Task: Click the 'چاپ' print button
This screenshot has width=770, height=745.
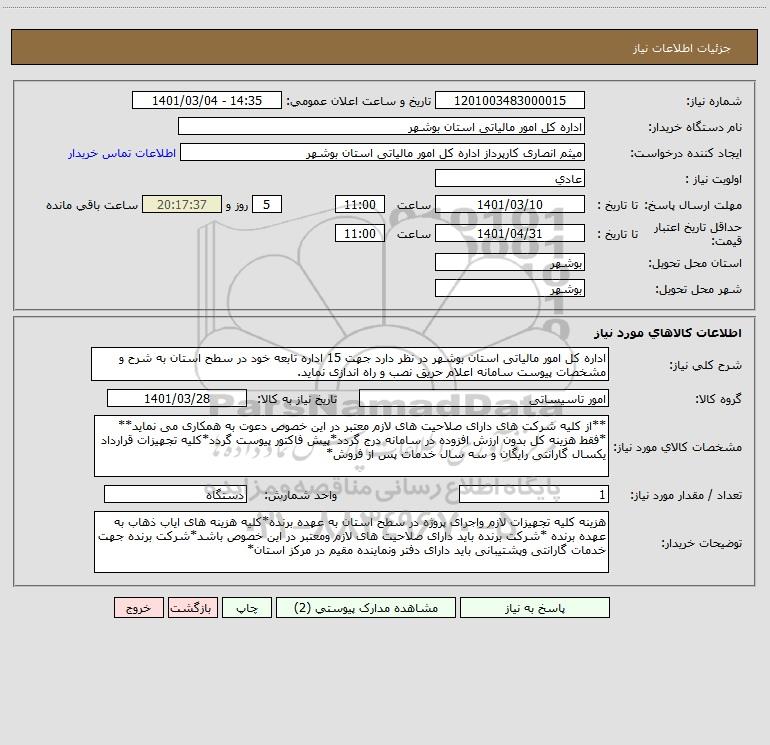Action: tap(247, 608)
